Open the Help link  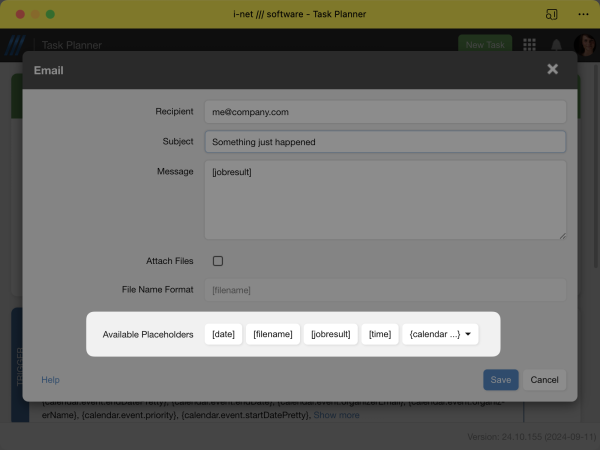click(x=50, y=380)
